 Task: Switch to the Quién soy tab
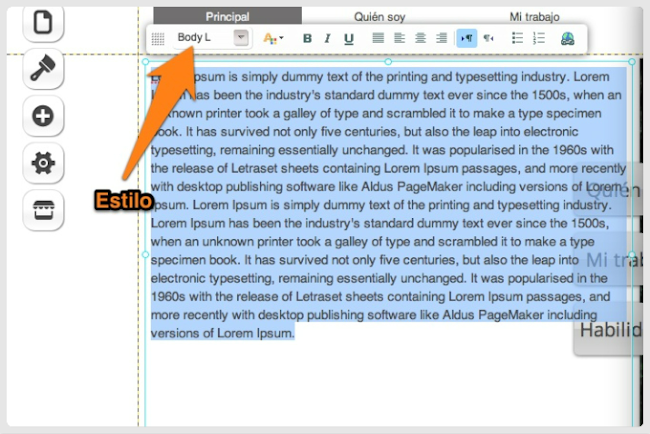click(380, 17)
